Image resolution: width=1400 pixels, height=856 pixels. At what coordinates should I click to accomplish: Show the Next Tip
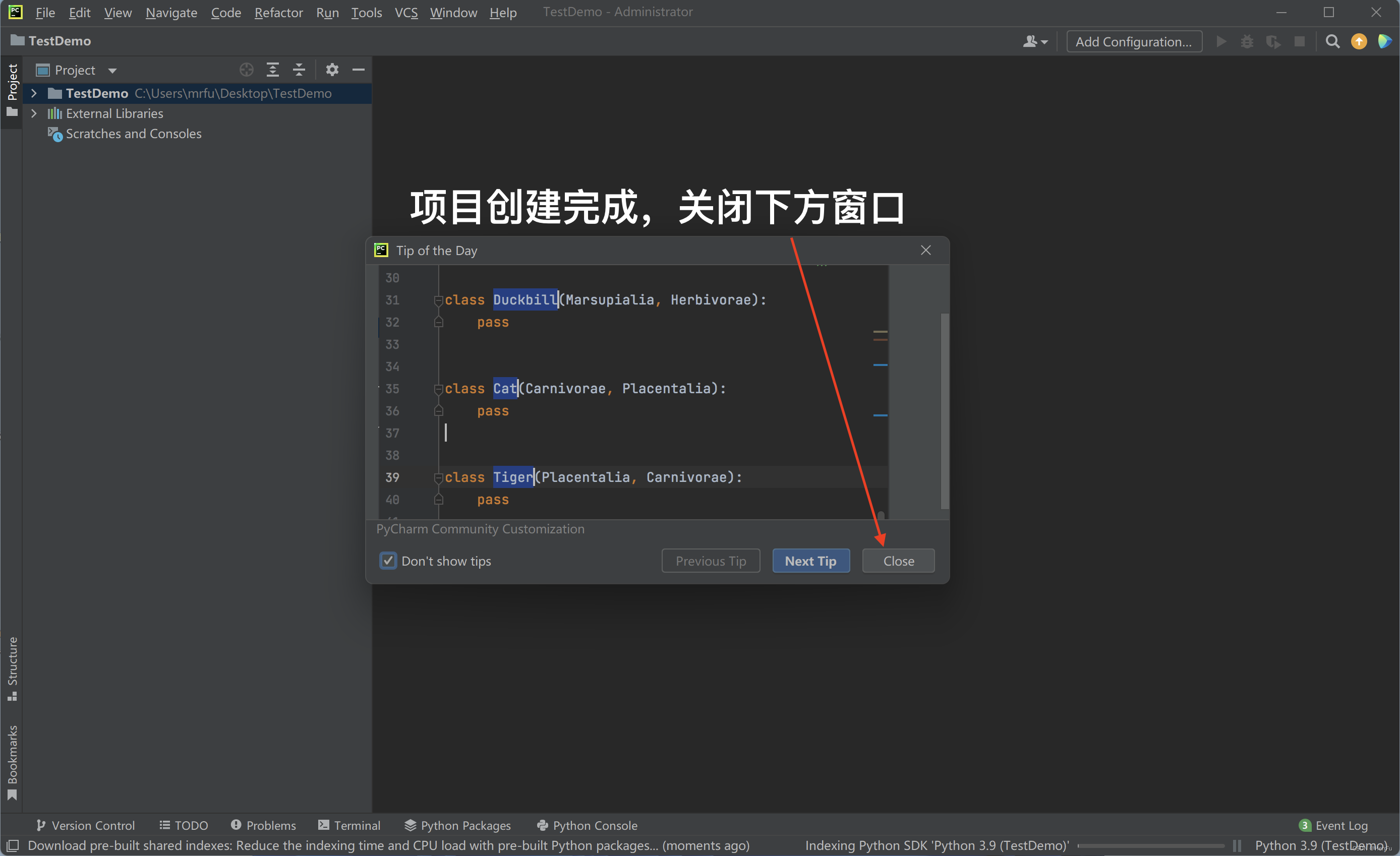[811, 561]
